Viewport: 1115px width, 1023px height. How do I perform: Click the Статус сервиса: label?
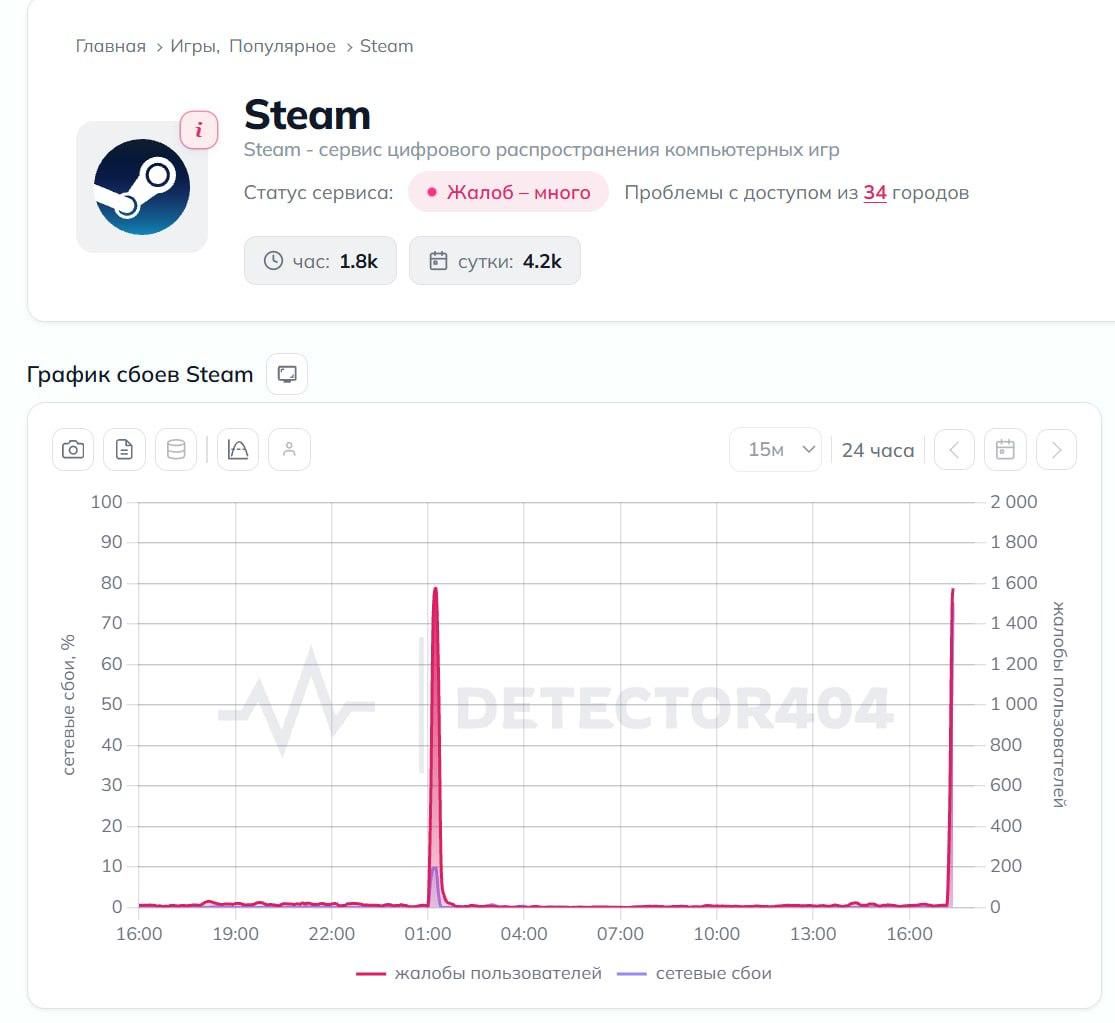pyautogui.click(x=318, y=193)
